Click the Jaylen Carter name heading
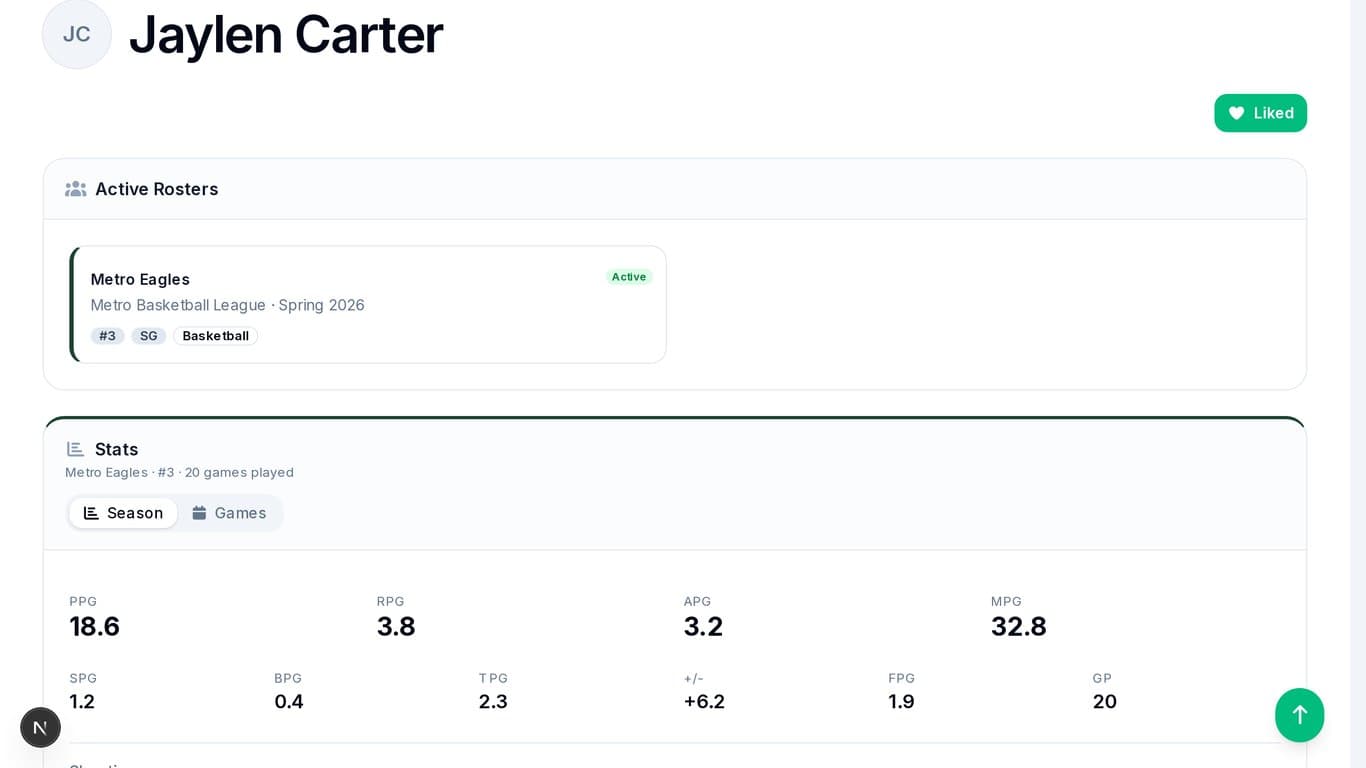 click(286, 34)
